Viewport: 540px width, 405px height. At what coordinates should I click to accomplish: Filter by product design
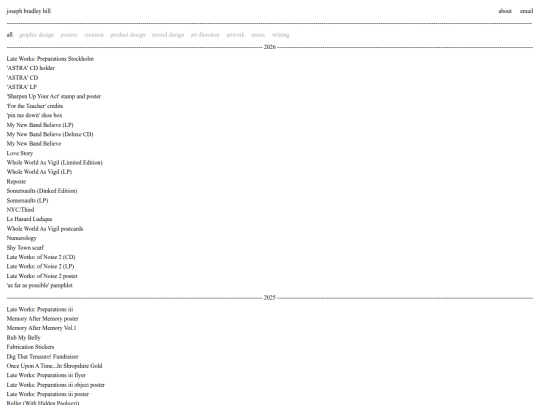tap(127, 35)
